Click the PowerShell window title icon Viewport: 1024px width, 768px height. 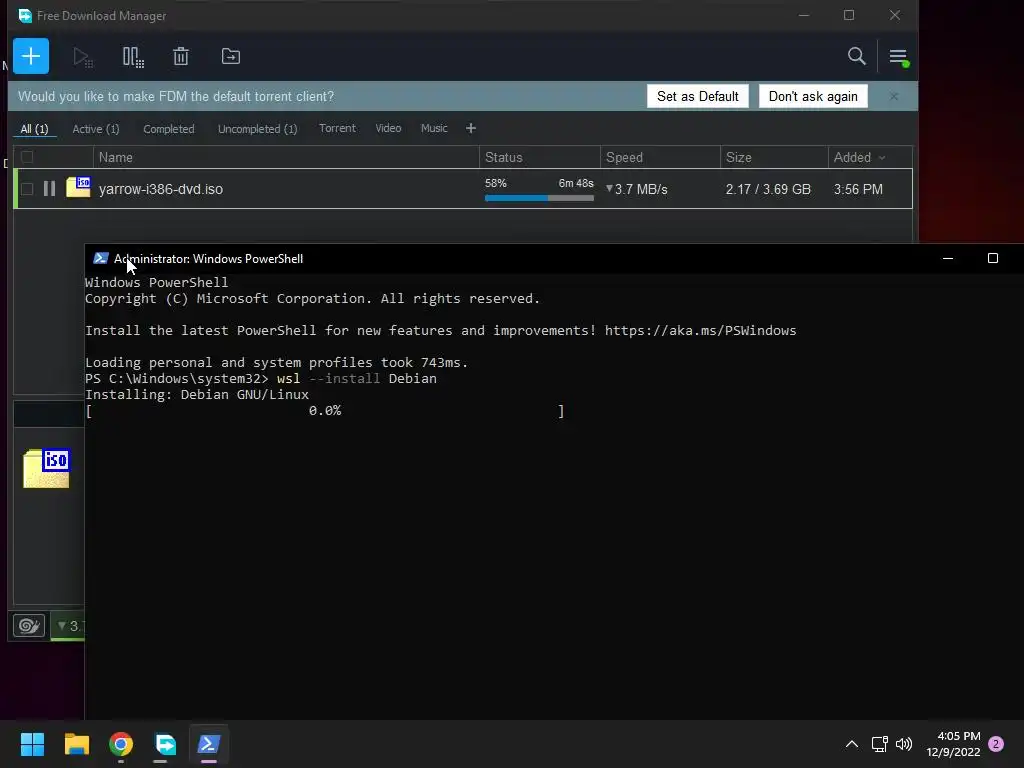tap(101, 259)
